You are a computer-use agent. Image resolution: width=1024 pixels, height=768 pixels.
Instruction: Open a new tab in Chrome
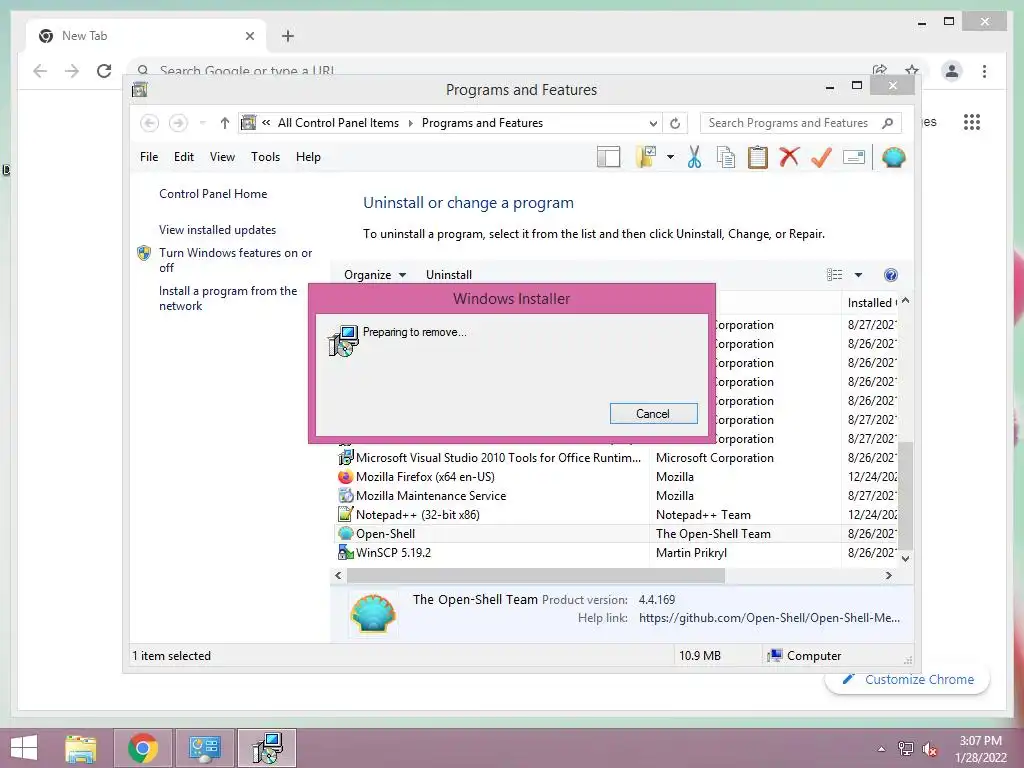click(x=288, y=36)
